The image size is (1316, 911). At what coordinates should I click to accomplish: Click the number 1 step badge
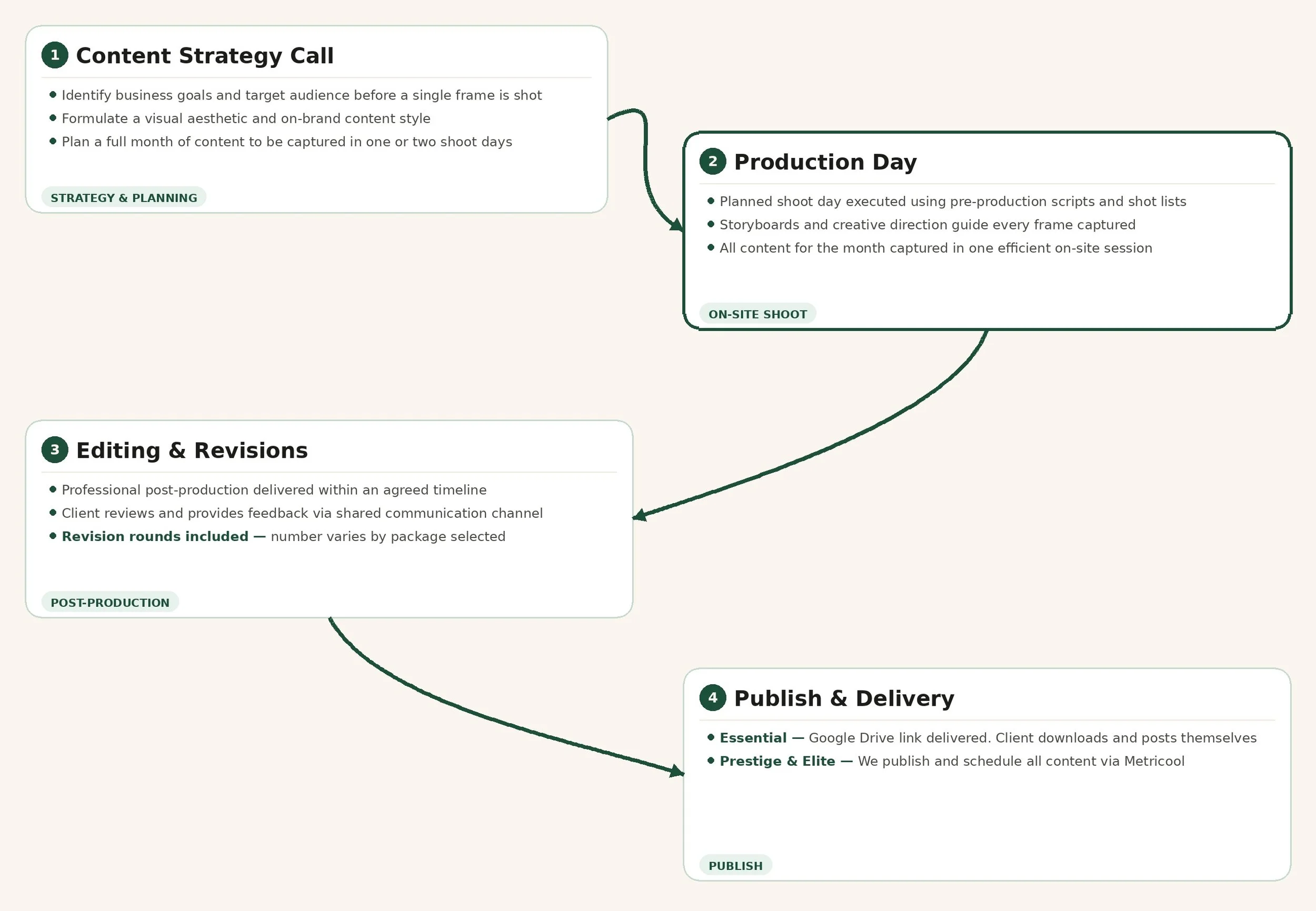tap(55, 55)
